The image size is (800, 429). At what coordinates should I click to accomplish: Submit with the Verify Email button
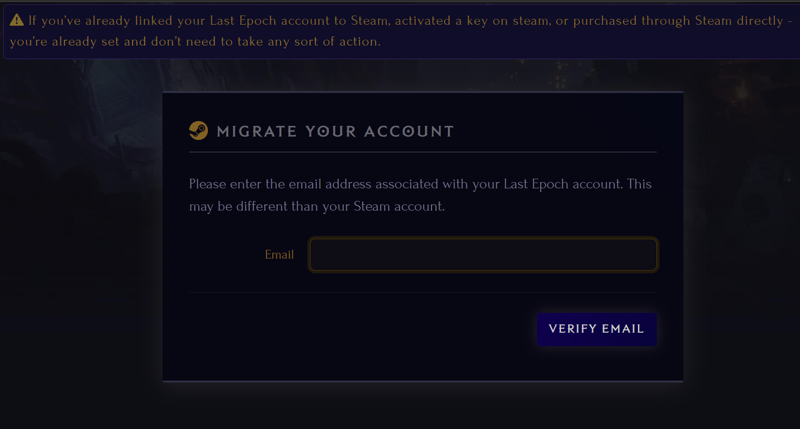(x=596, y=329)
